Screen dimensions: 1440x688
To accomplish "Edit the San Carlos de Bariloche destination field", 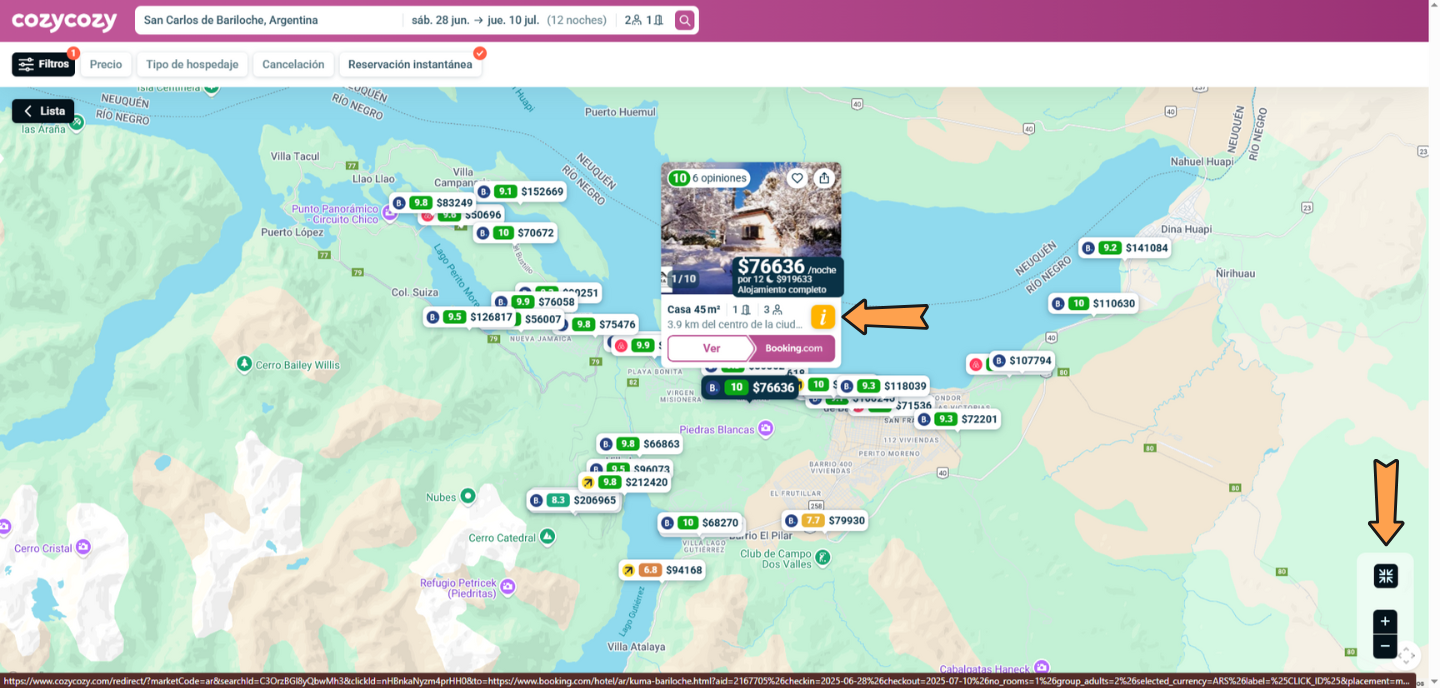I will tap(268, 20).
